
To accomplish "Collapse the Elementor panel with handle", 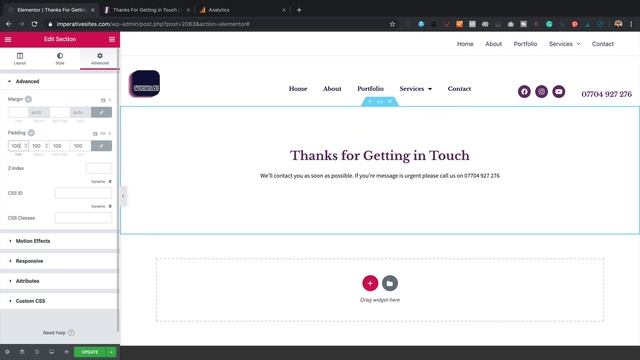I will point(123,196).
